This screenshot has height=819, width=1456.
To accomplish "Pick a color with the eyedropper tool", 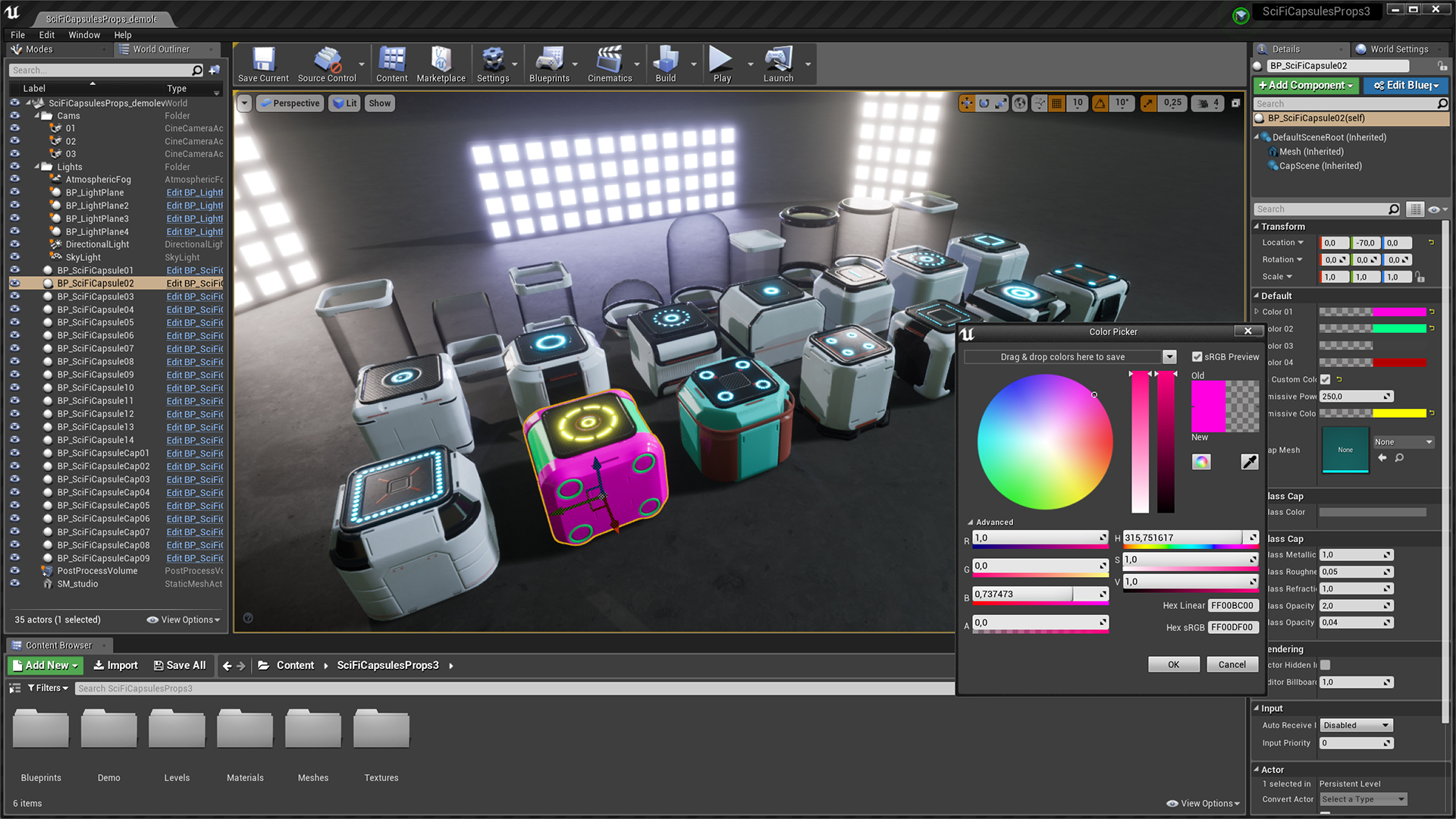I will point(1249,462).
